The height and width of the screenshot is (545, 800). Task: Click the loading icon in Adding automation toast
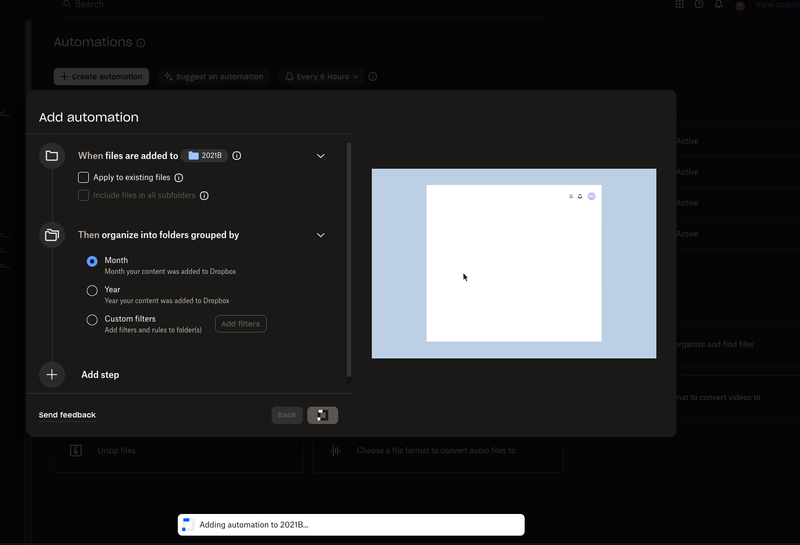187,525
